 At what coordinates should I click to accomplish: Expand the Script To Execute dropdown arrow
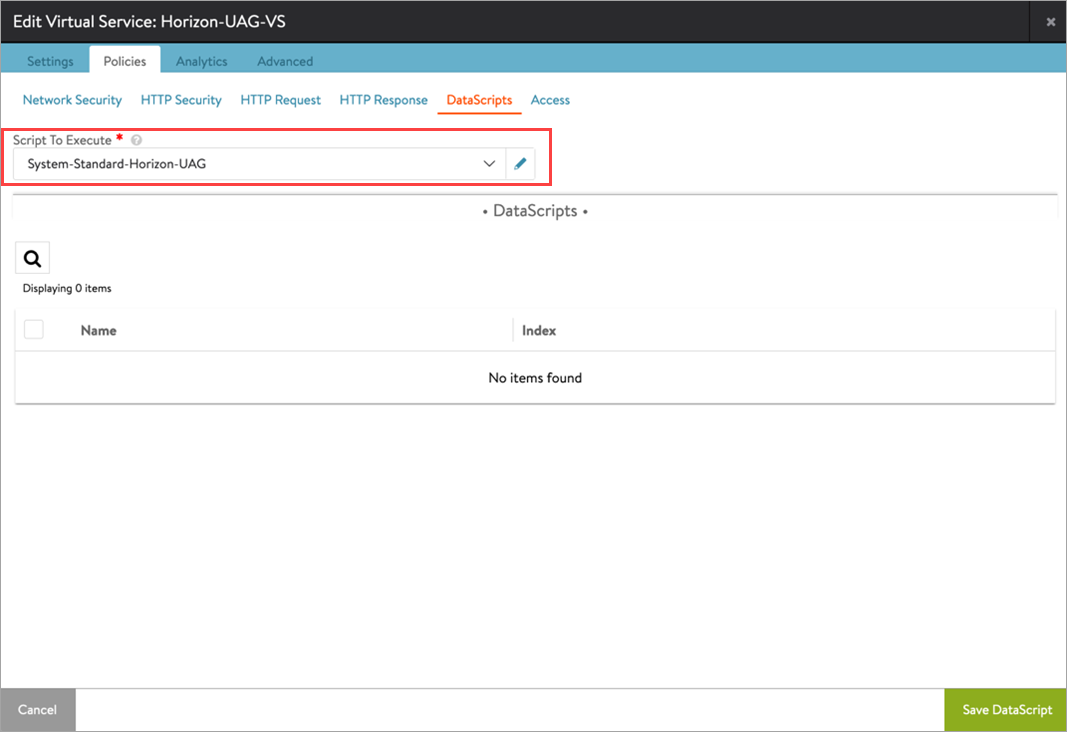point(489,164)
